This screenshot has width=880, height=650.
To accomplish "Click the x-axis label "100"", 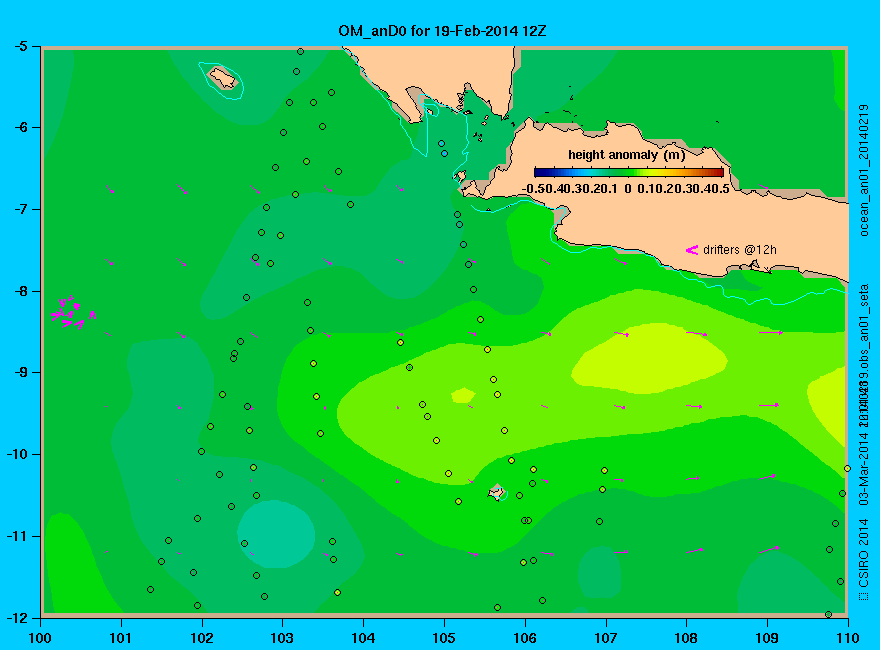I will pyautogui.click(x=40, y=638).
